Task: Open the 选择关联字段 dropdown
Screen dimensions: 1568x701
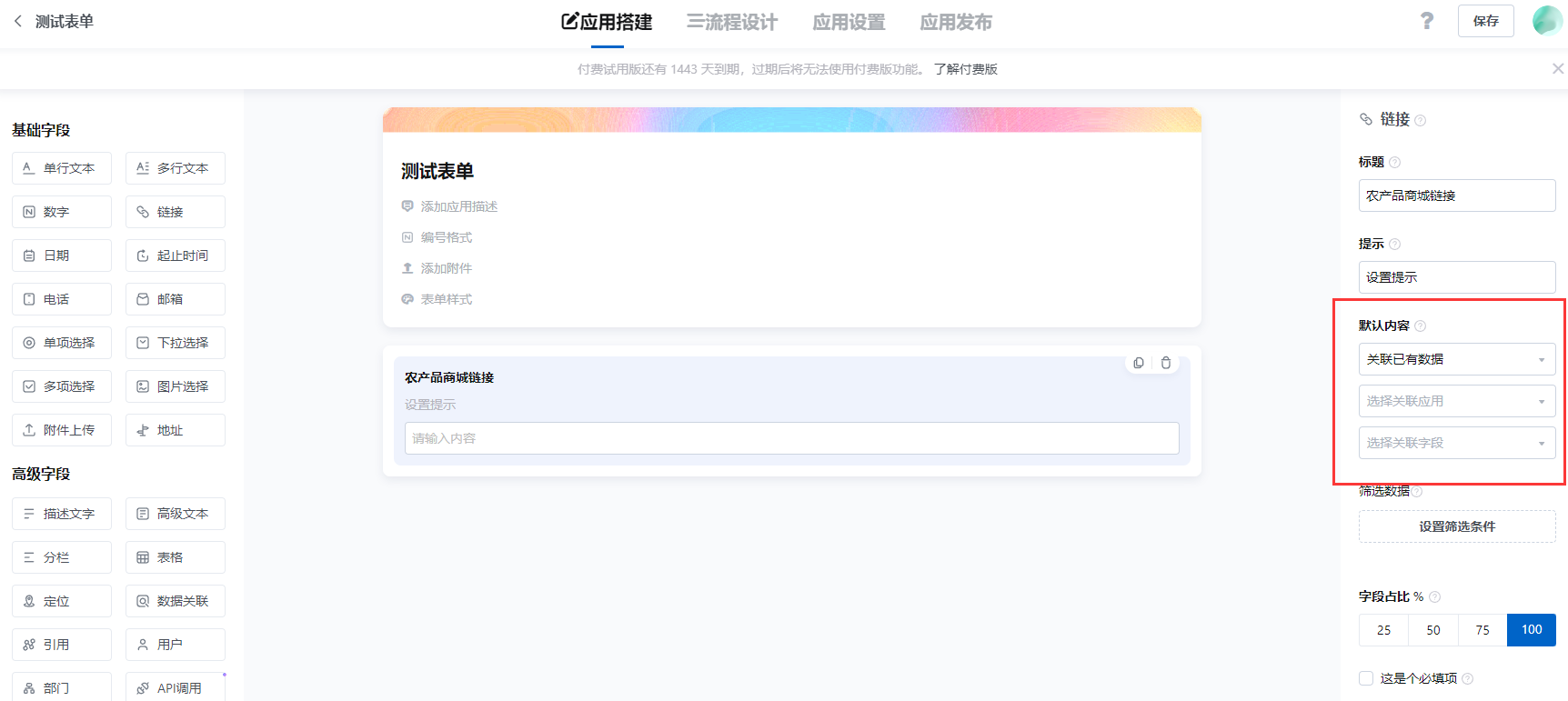Action: click(x=1457, y=443)
